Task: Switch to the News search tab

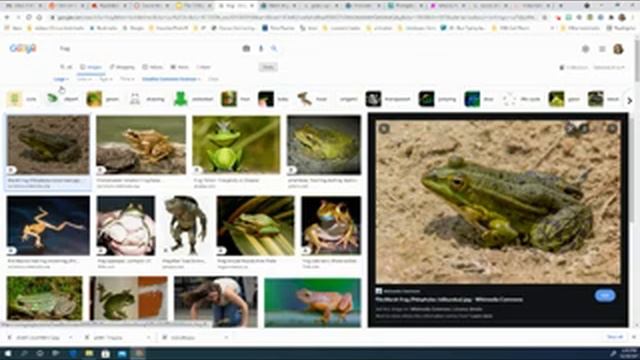Action: coord(180,67)
